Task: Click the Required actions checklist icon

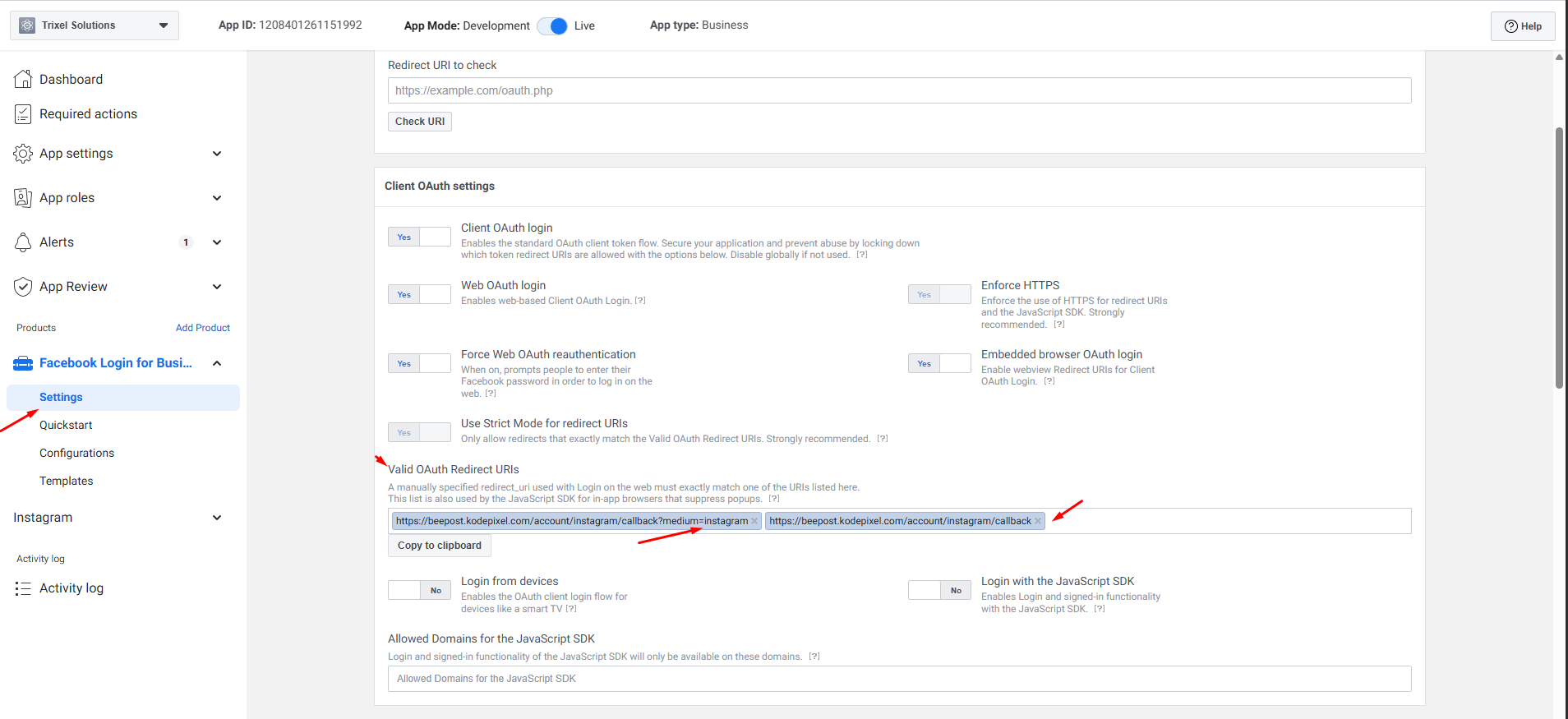Action: point(23,114)
